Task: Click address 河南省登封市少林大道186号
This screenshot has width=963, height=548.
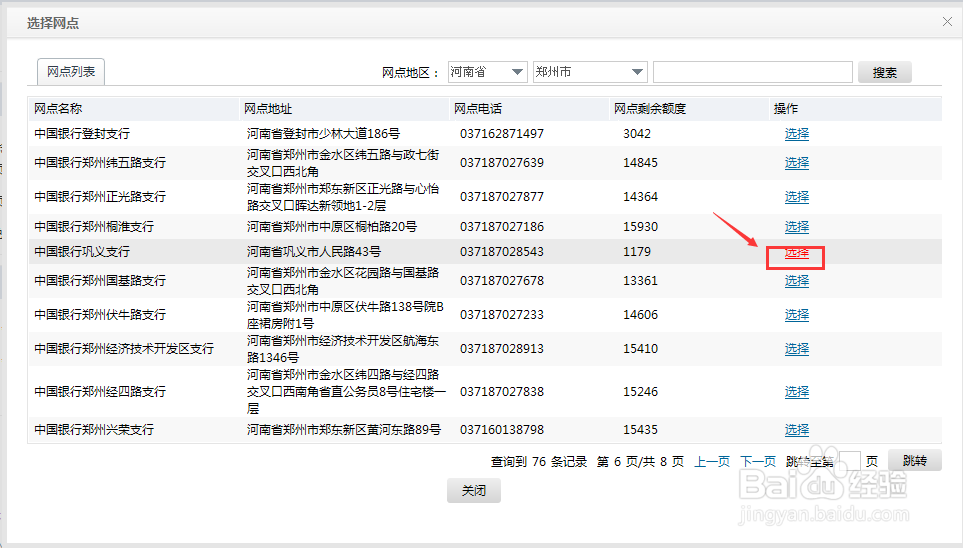Action: [324, 133]
